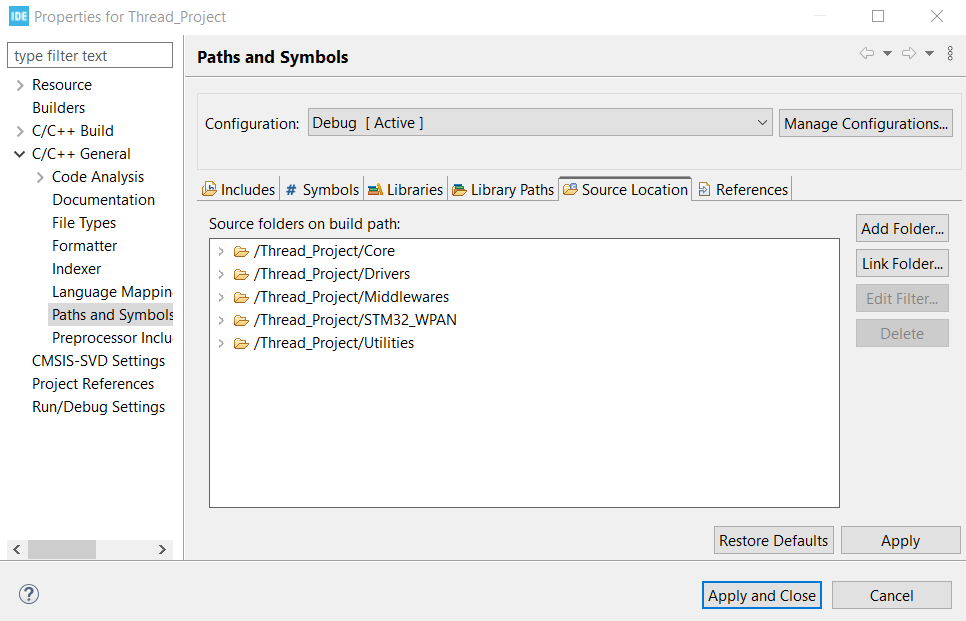Select the Paths and Symbols sidebar entry
This screenshot has width=966, height=621.
point(111,314)
